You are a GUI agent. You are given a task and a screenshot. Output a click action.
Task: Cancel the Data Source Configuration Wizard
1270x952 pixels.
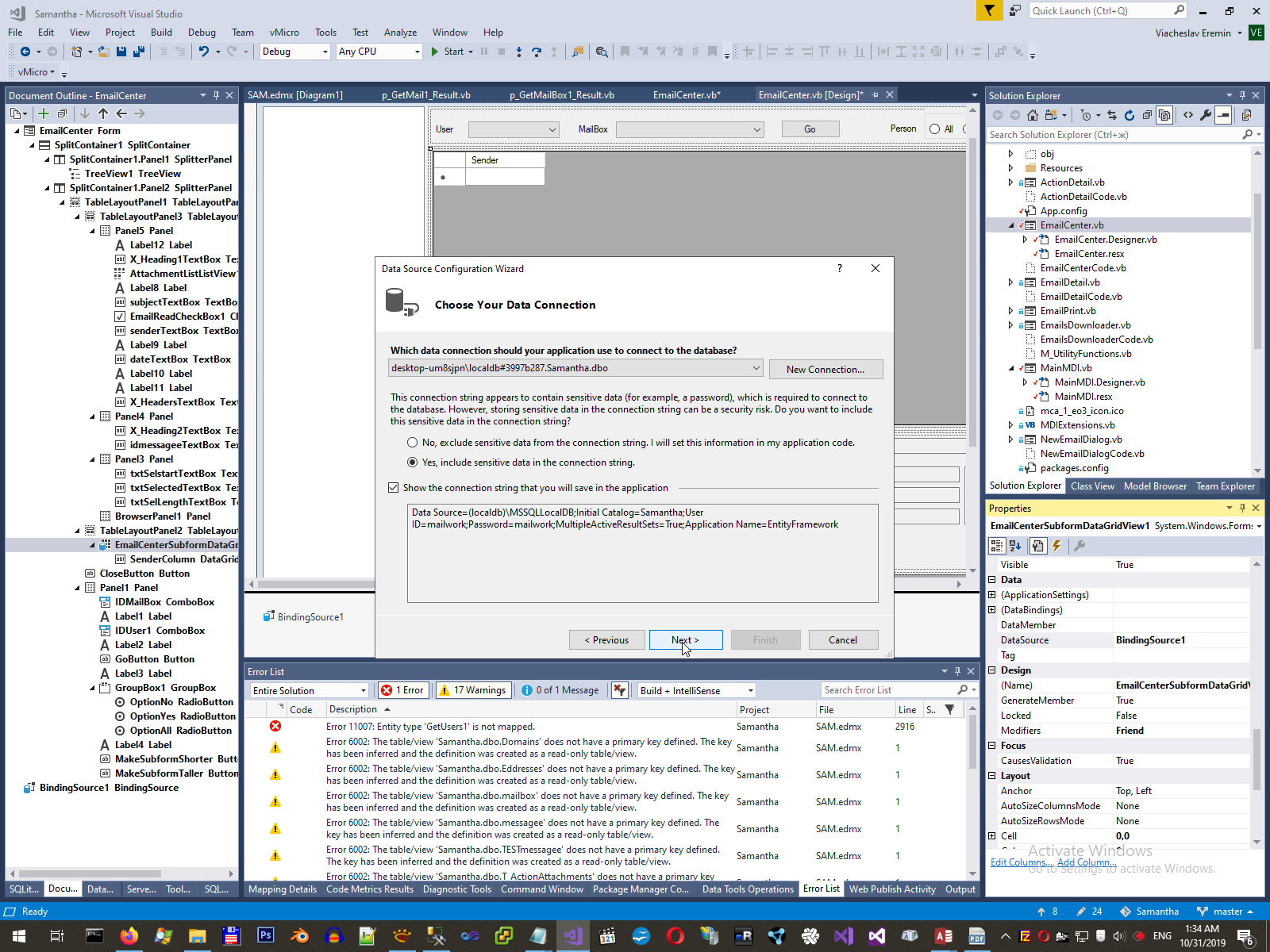click(843, 640)
